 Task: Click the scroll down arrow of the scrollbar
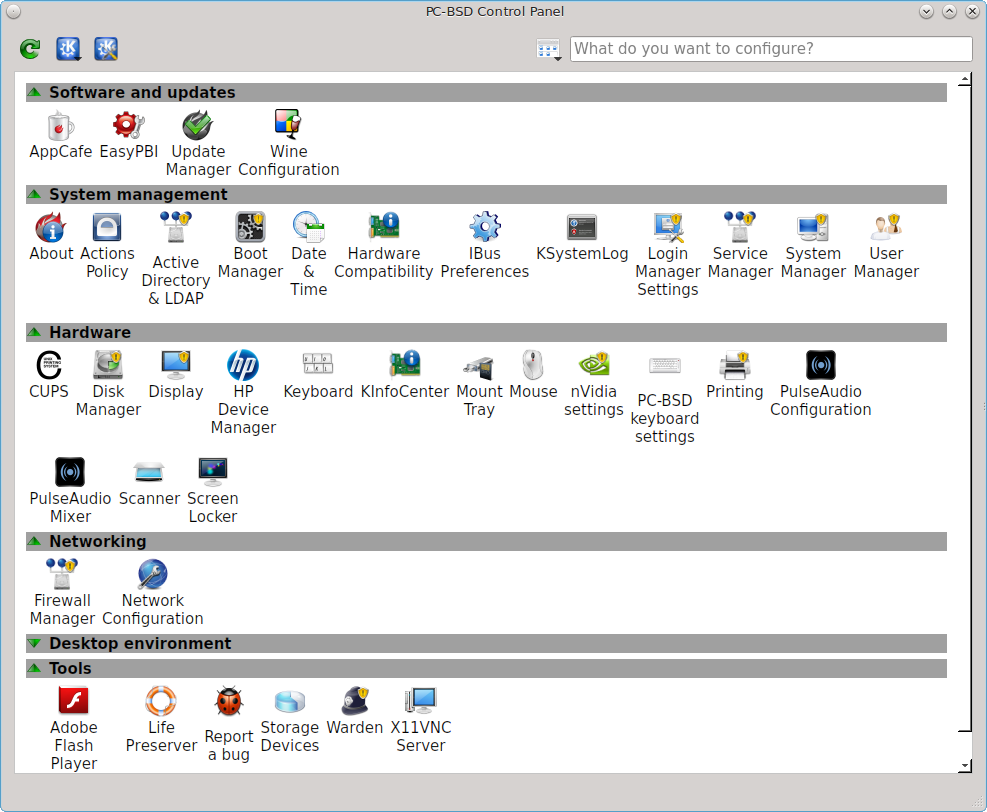coord(965,765)
